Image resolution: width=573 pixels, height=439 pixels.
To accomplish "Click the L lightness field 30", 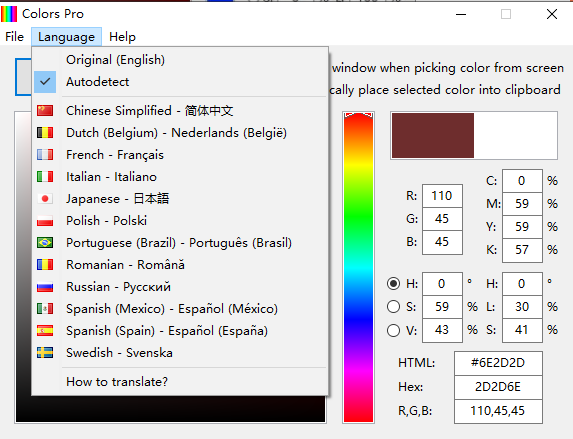I will pyautogui.click(x=522, y=307).
